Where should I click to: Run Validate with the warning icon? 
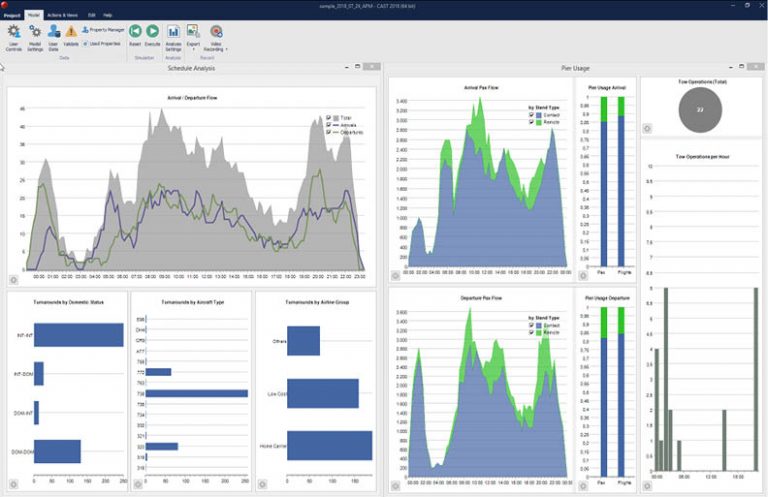pos(71,36)
